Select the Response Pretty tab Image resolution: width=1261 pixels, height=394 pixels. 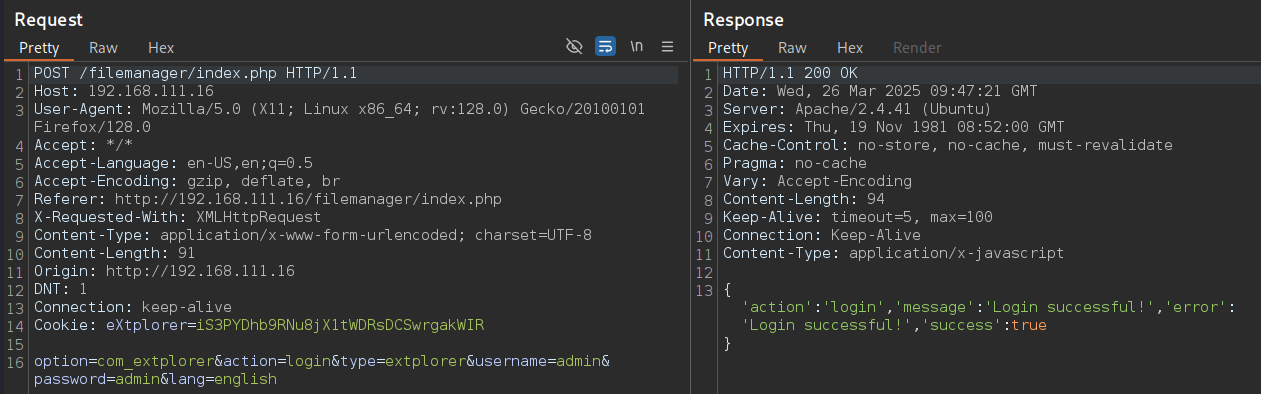pos(727,47)
